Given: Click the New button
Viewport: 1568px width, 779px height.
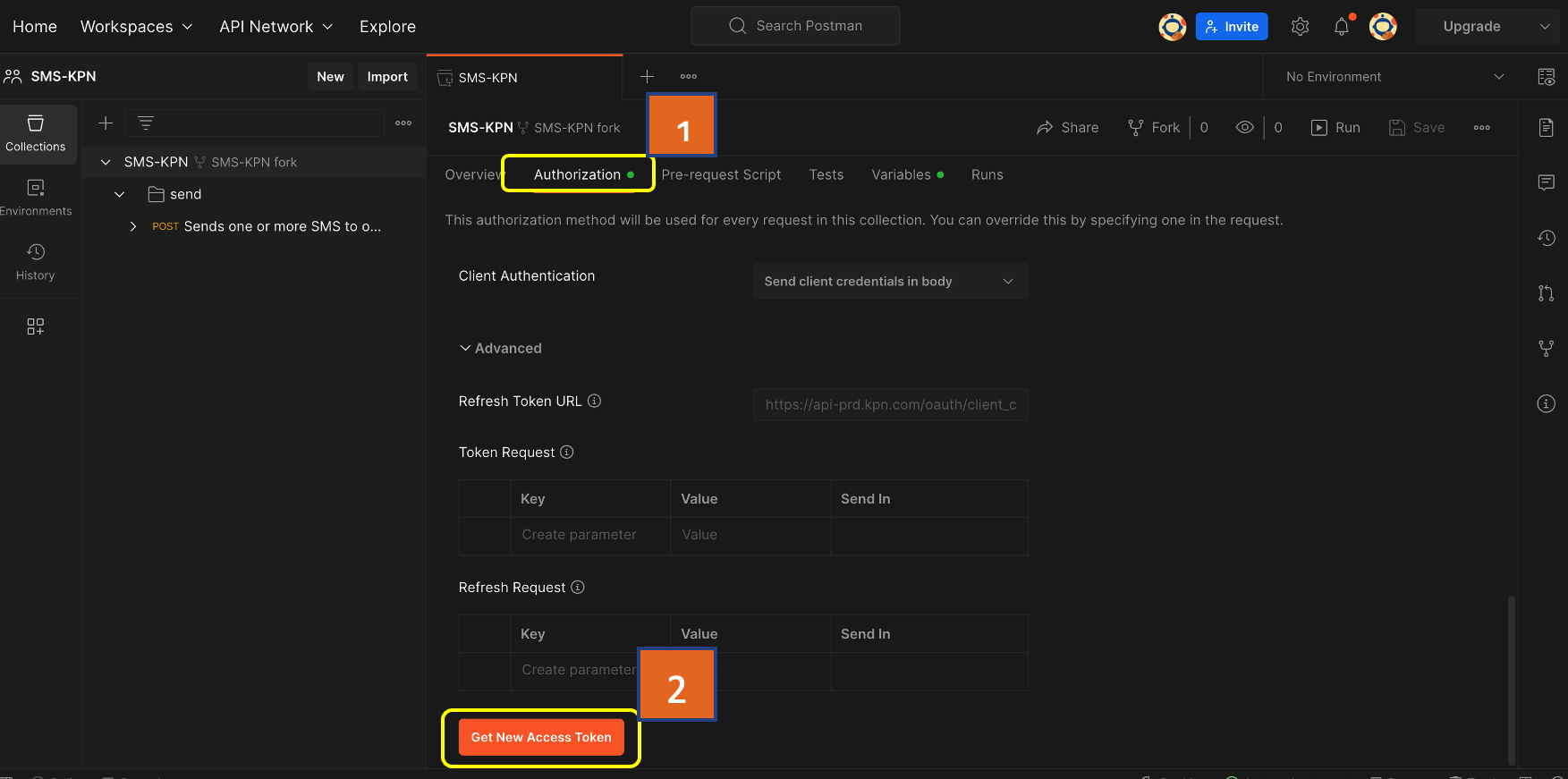Looking at the screenshot, I should (x=330, y=77).
